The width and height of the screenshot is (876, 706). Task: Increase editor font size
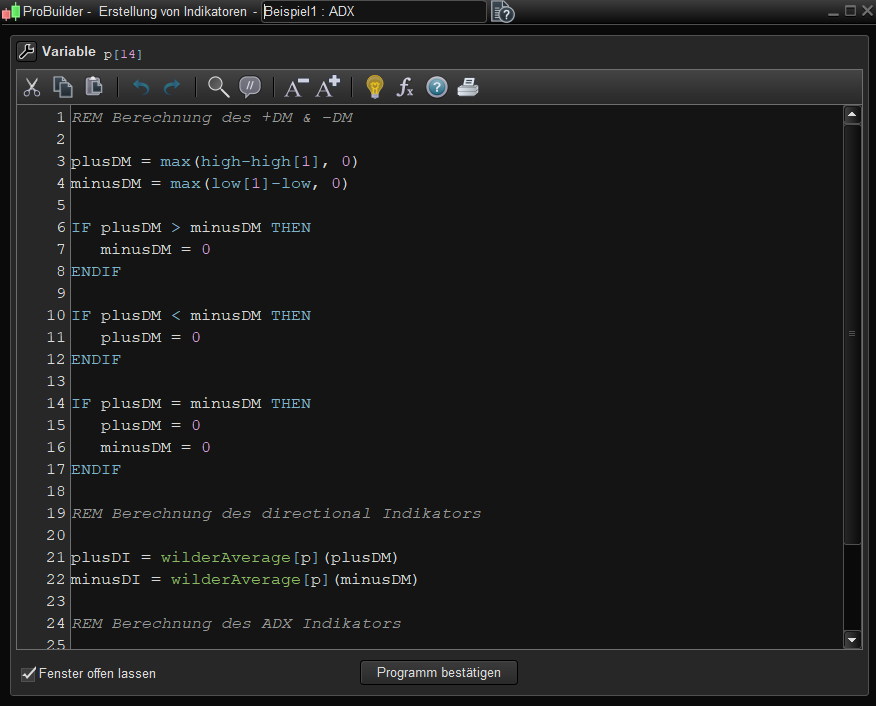(328, 87)
